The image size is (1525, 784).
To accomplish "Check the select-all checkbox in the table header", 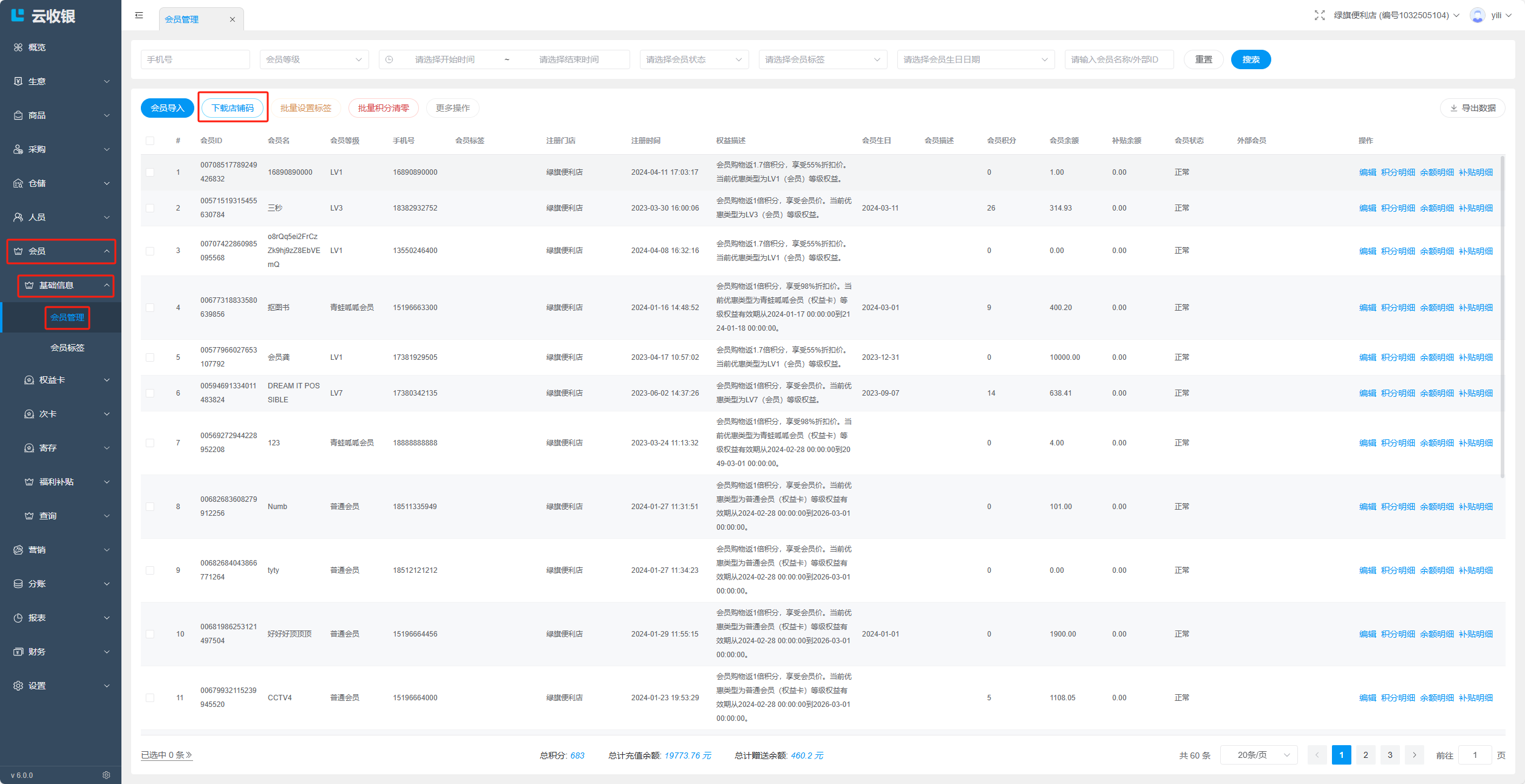I will 150,141.
